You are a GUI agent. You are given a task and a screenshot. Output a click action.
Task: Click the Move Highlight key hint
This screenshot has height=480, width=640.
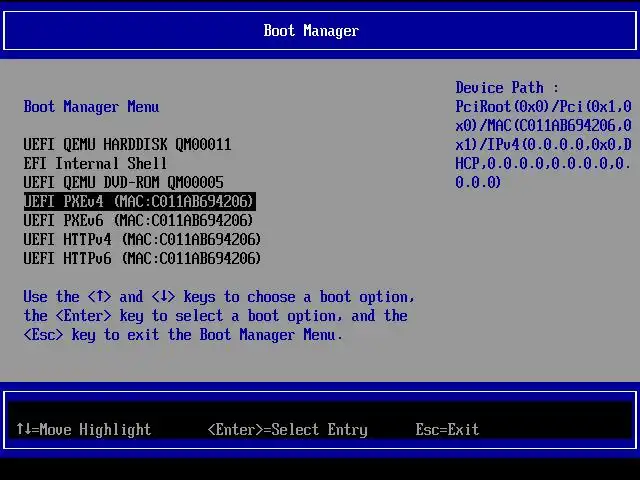tap(84, 429)
